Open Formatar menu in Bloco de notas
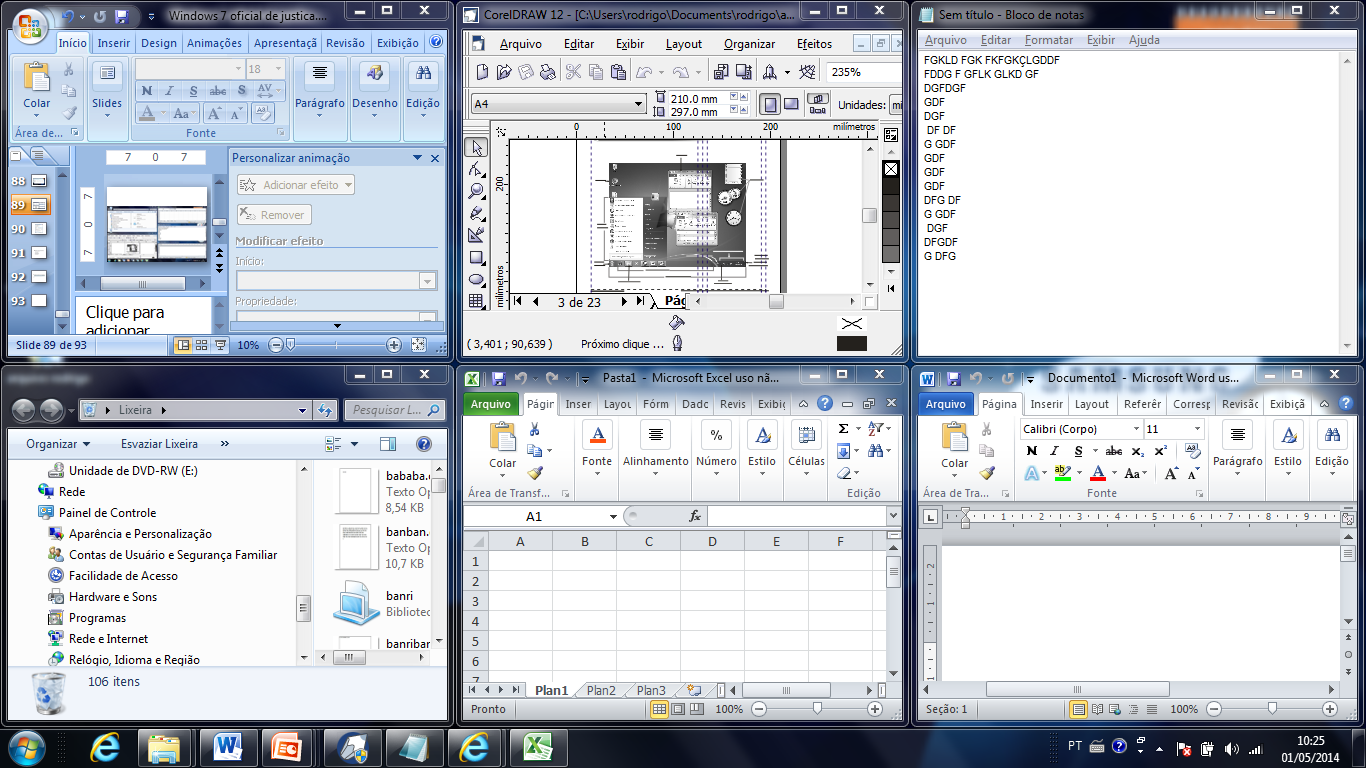Viewport: 1366px width, 768px height. (x=1049, y=40)
